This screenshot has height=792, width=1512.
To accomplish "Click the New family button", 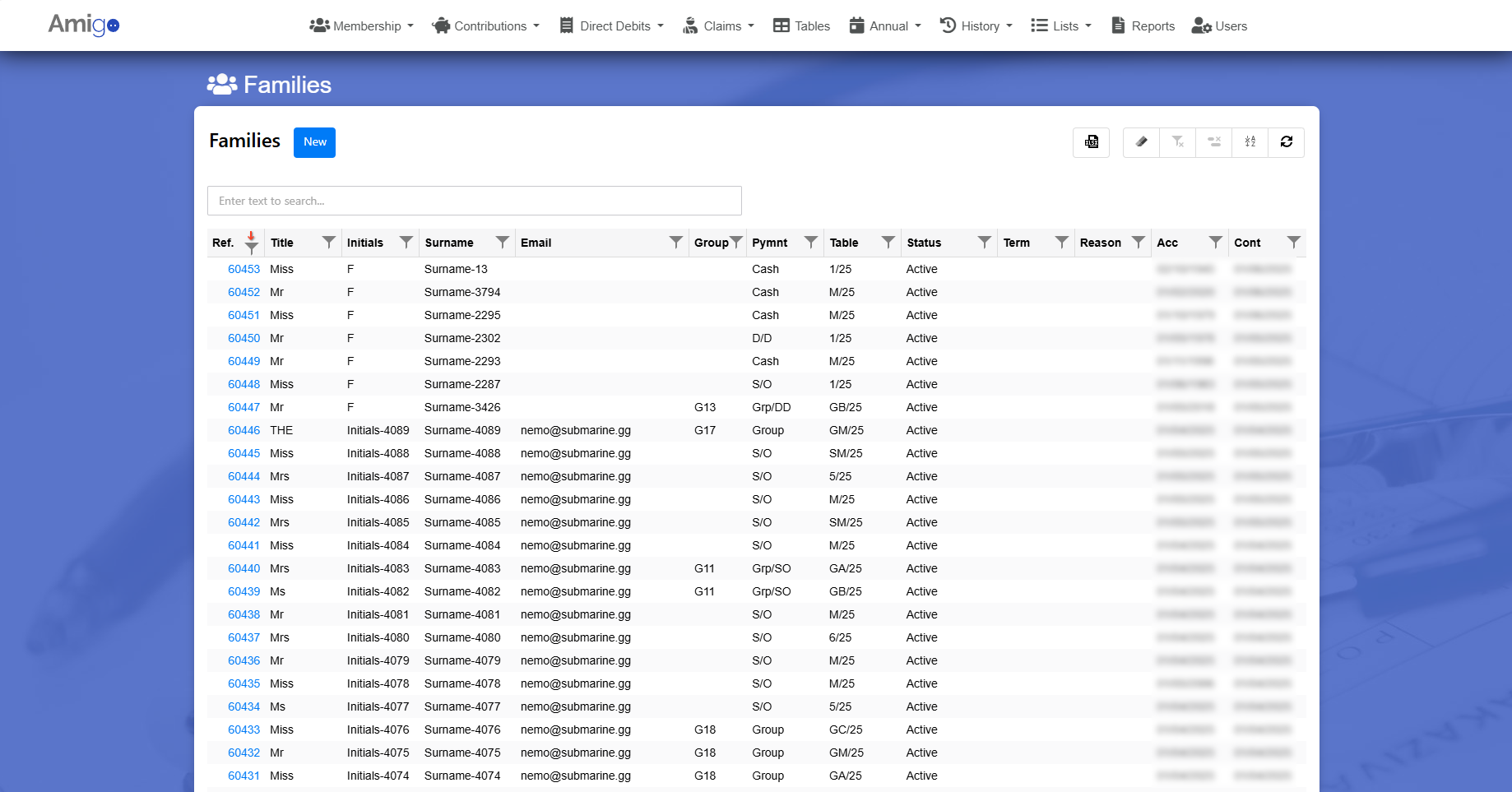I will coord(314,142).
